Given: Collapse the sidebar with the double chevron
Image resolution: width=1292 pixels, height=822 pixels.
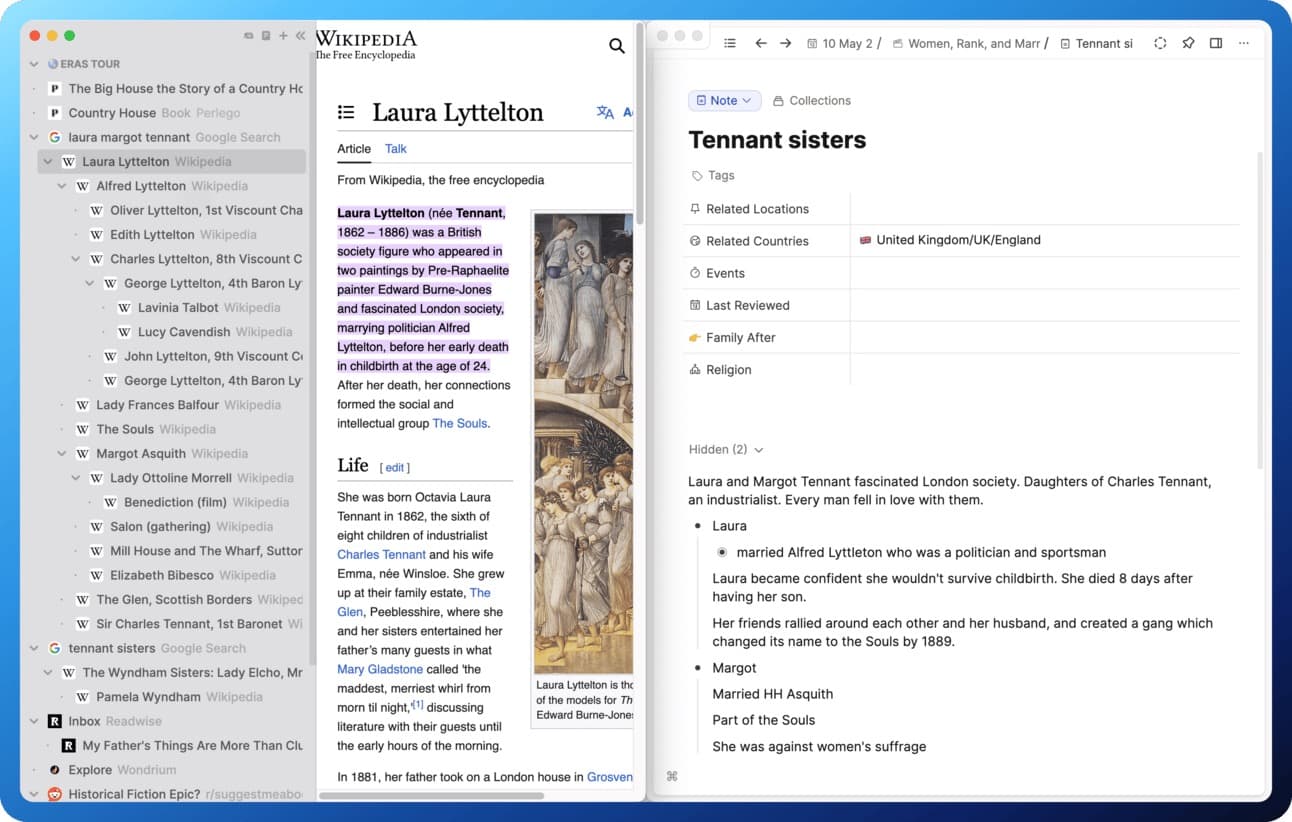Looking at the screenshot, I should [x=300, y=36].
